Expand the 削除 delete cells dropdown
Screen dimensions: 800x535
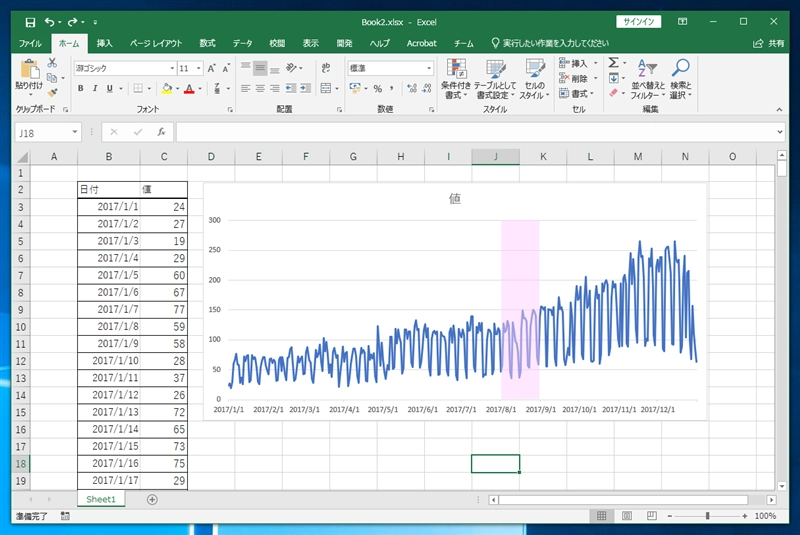(595, 78)
